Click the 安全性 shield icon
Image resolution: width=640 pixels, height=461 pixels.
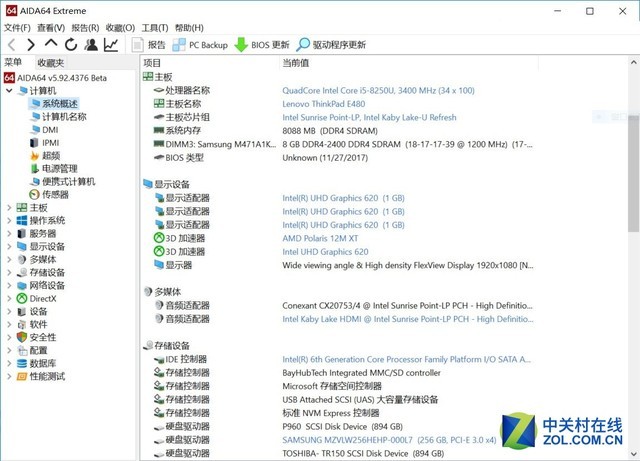22,337
